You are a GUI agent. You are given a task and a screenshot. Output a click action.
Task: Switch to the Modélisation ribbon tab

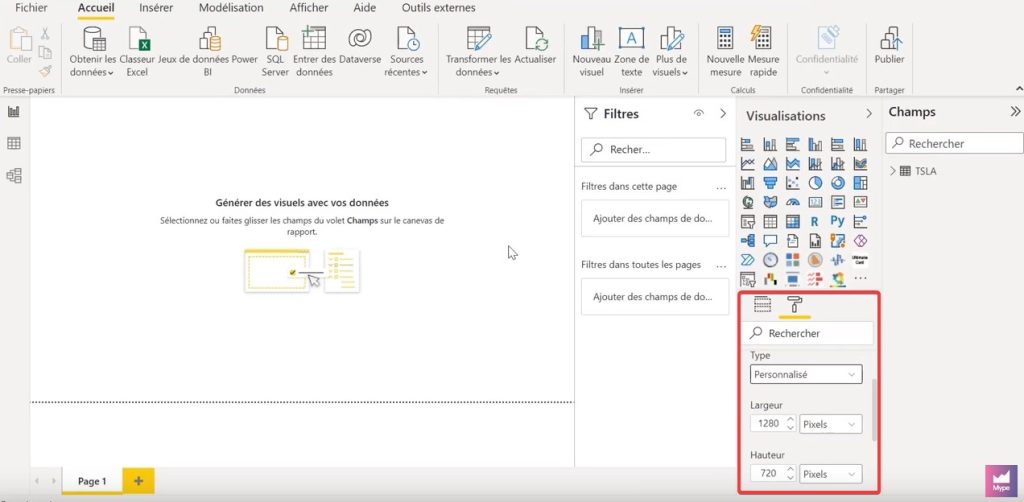(x=231, y=8)
